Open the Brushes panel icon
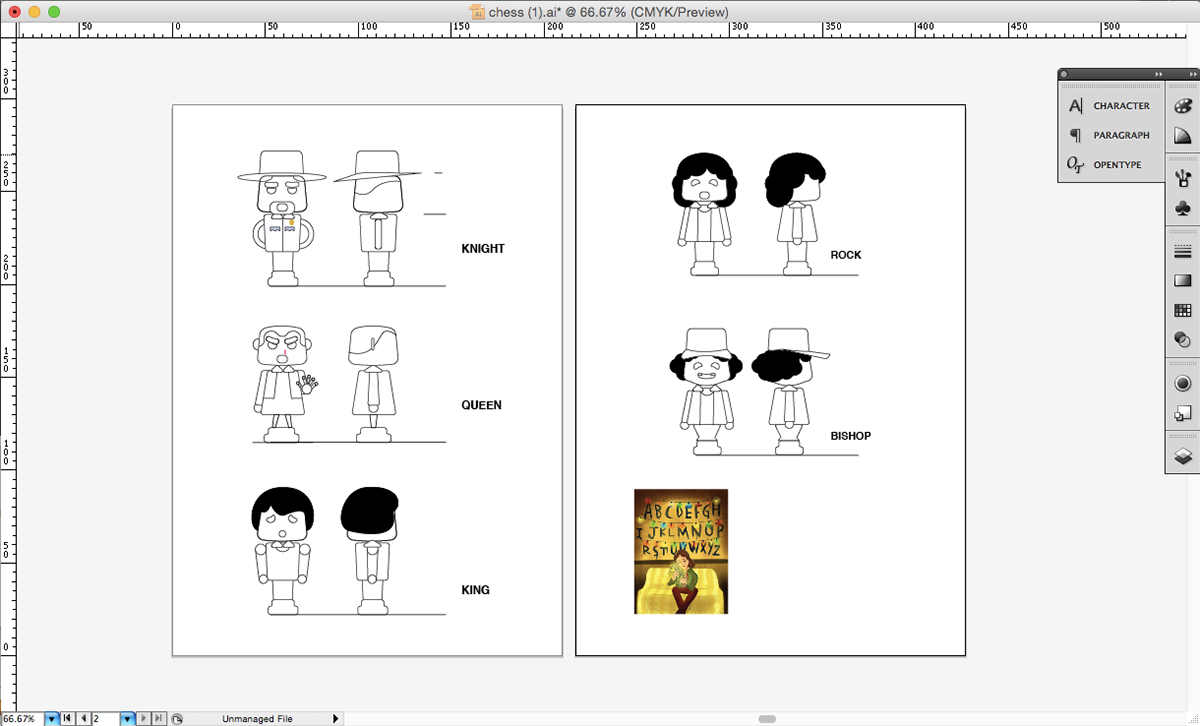 (x=1182, y=178)
